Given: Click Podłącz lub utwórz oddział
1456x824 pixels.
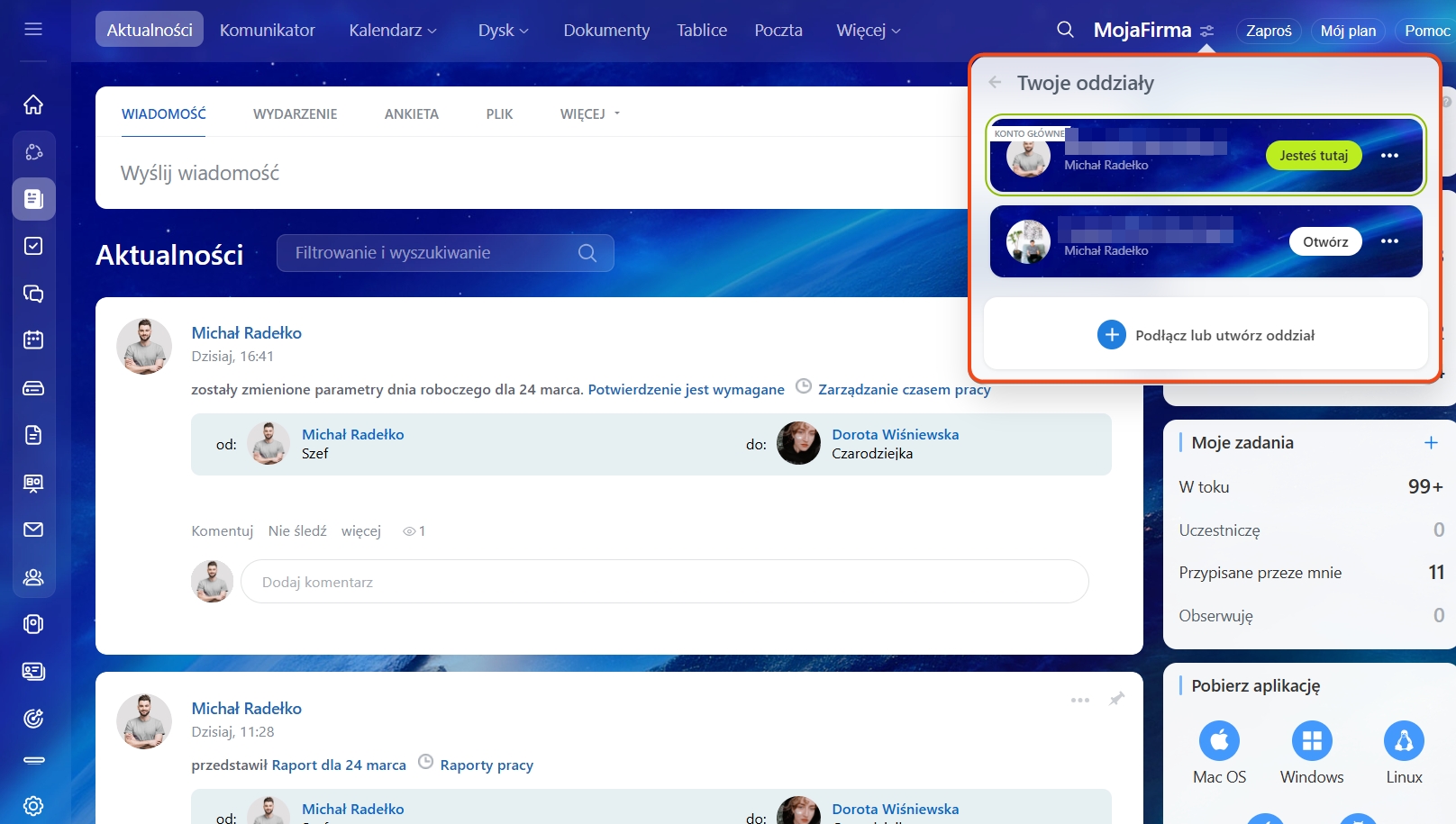Looking at the screenshot, I should (1206, 335).
